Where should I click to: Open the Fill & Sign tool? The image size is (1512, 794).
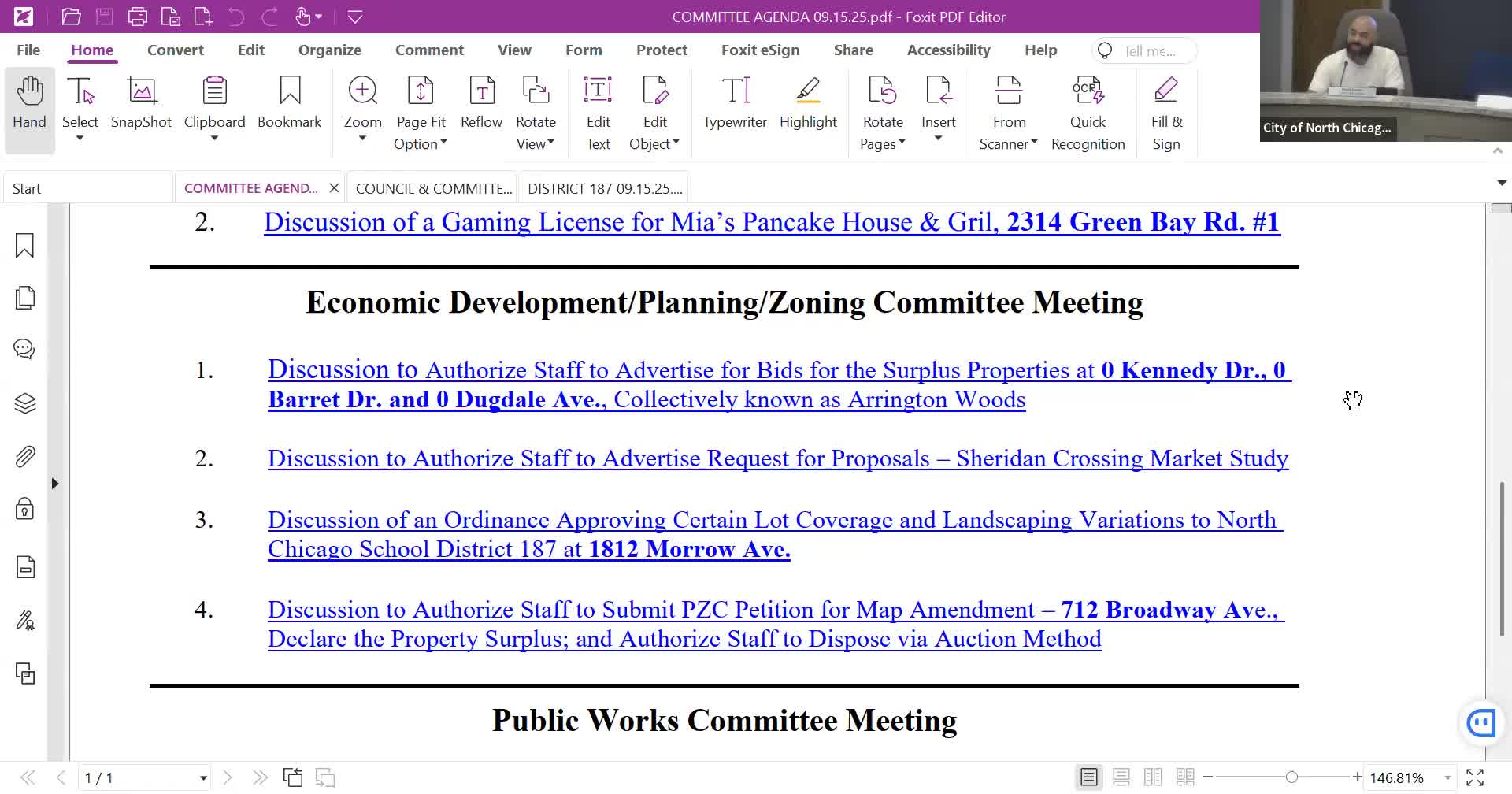[1166, 110]
